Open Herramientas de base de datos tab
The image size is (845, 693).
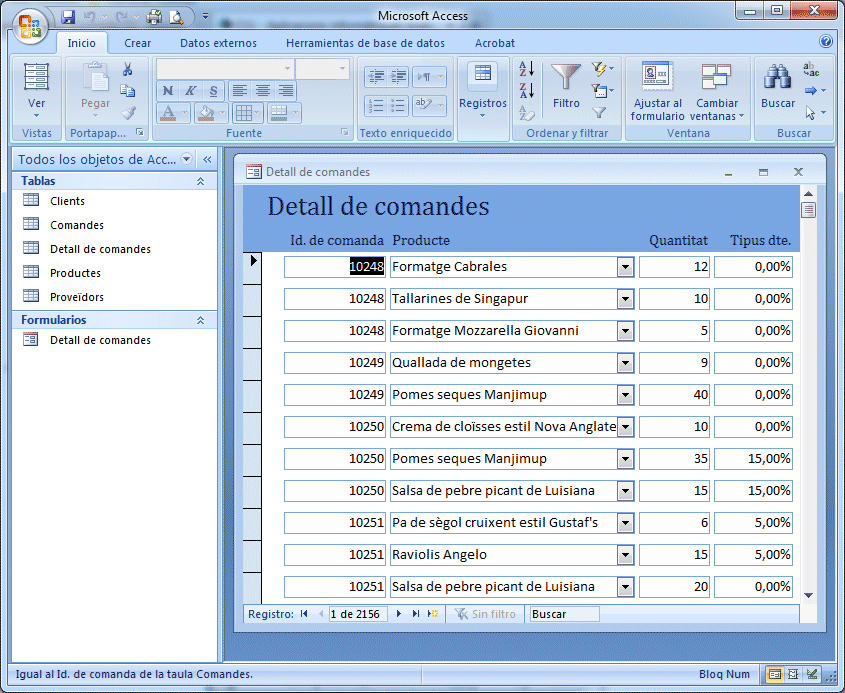pos(365,43)
